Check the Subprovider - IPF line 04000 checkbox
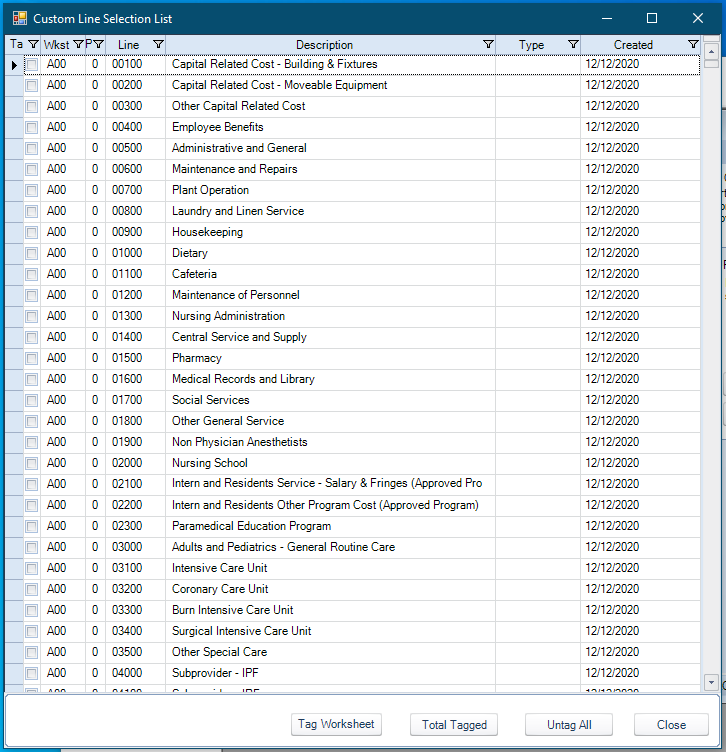This screenshot has height=752, width=726. point(32,673)
